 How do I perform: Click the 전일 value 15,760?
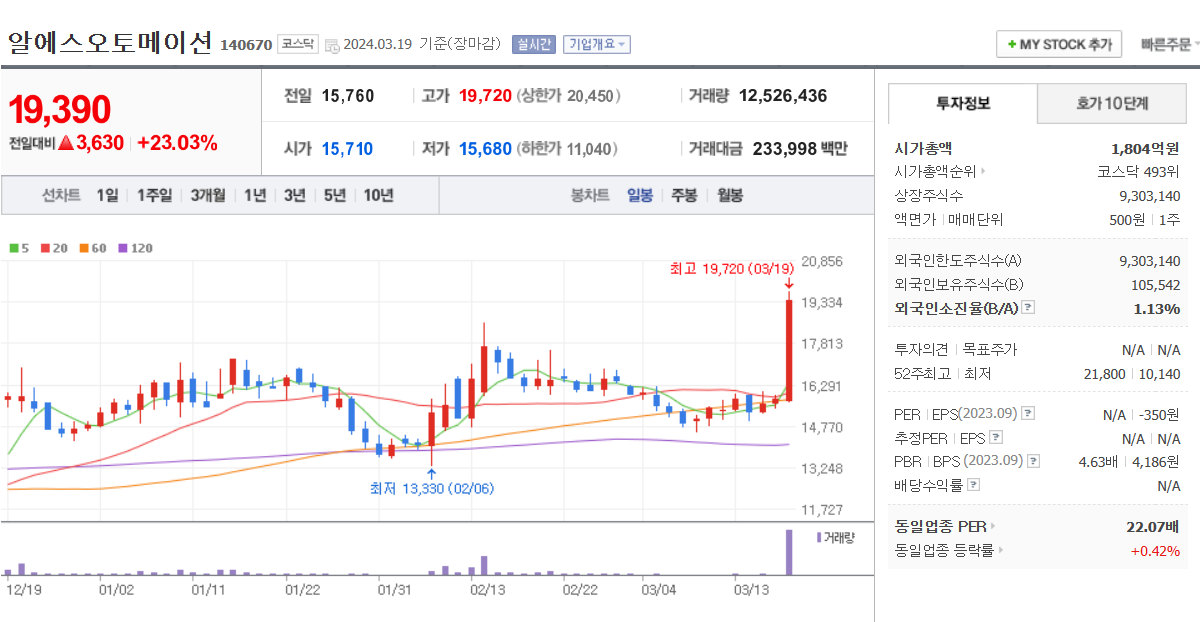coord(348,96)
